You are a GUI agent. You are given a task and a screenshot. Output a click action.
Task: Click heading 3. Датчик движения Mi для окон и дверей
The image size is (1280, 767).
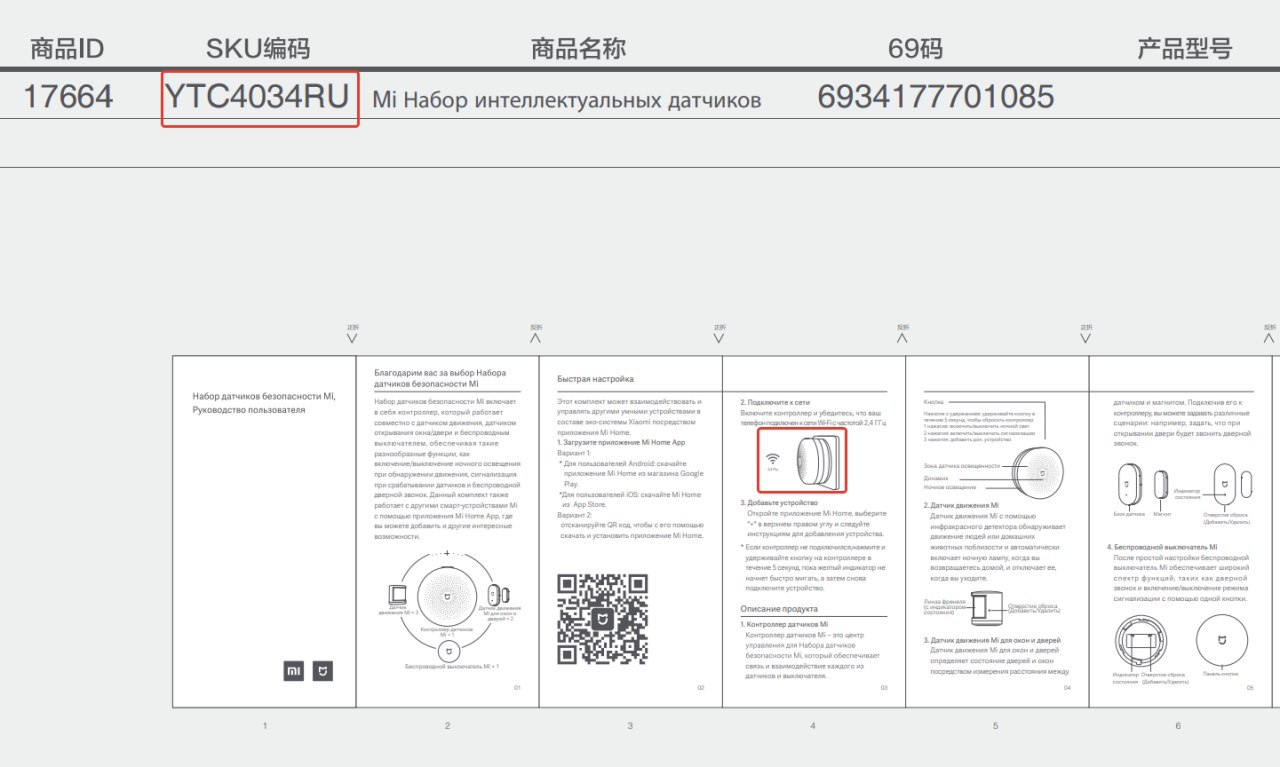(992, 640)
